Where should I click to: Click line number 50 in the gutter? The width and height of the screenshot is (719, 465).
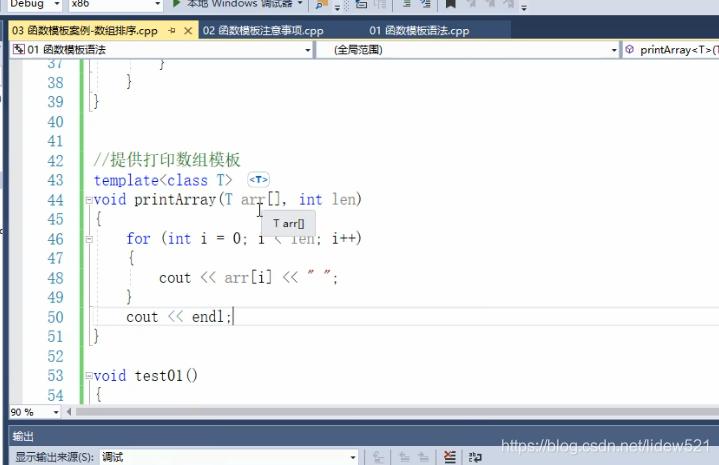(x=55, y=317)
